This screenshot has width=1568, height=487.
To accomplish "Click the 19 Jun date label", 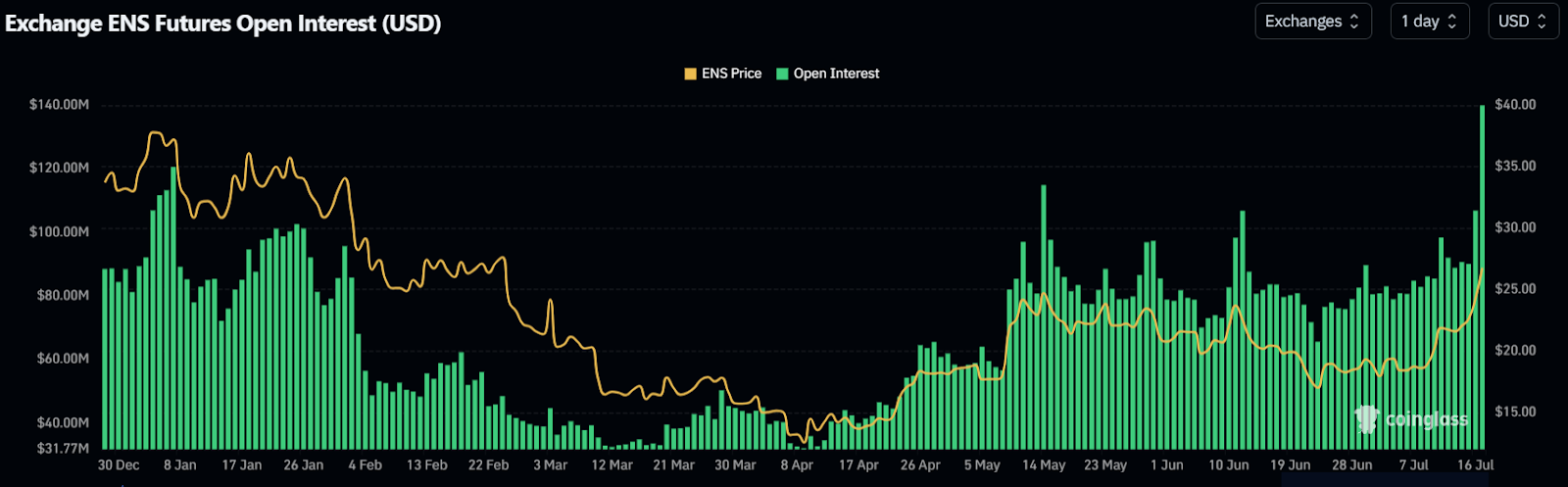I will coord(1291,465).
